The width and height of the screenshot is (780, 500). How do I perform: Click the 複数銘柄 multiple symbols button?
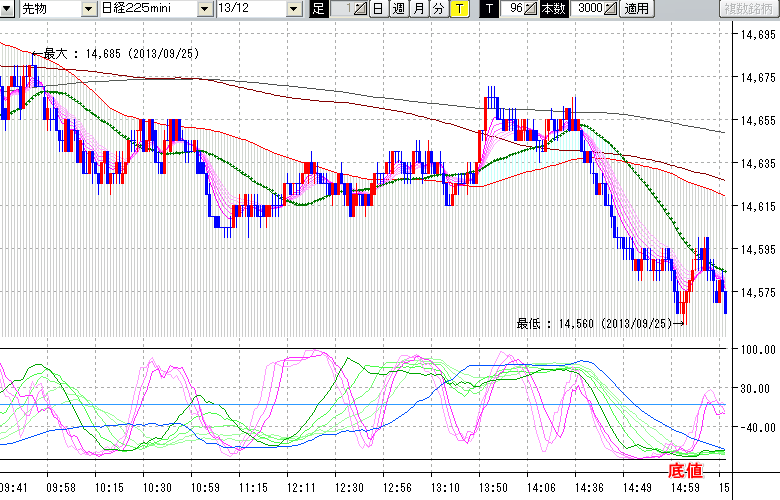tap(749, 9)
